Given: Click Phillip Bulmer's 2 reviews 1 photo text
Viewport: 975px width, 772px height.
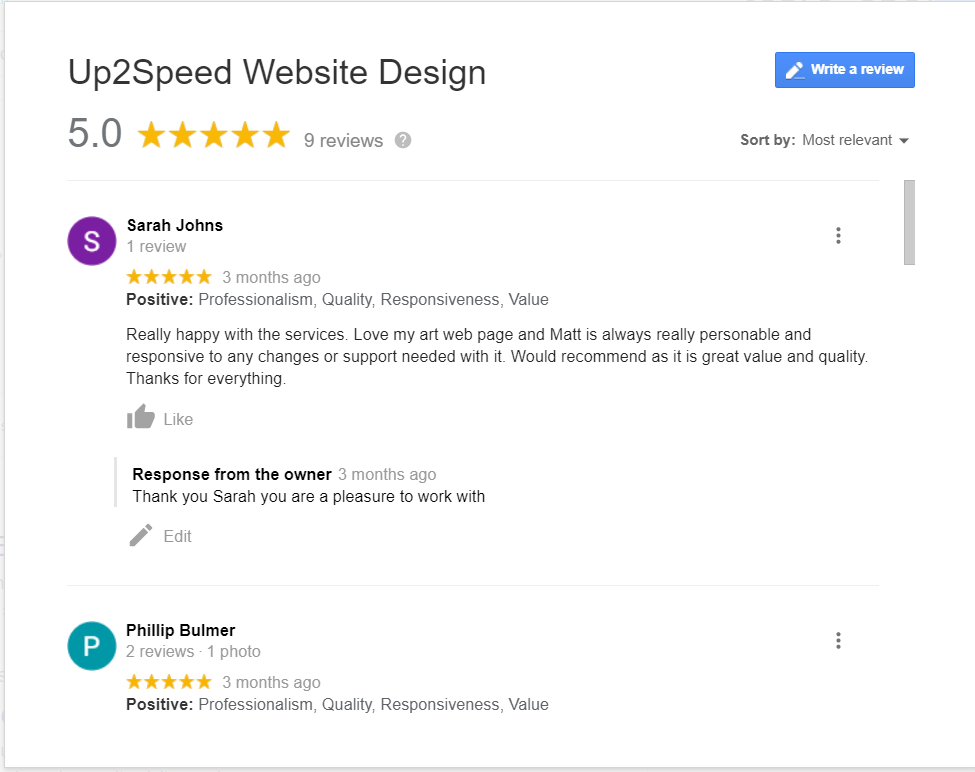Looking at the screenshot, I should [x=193, y=651].
